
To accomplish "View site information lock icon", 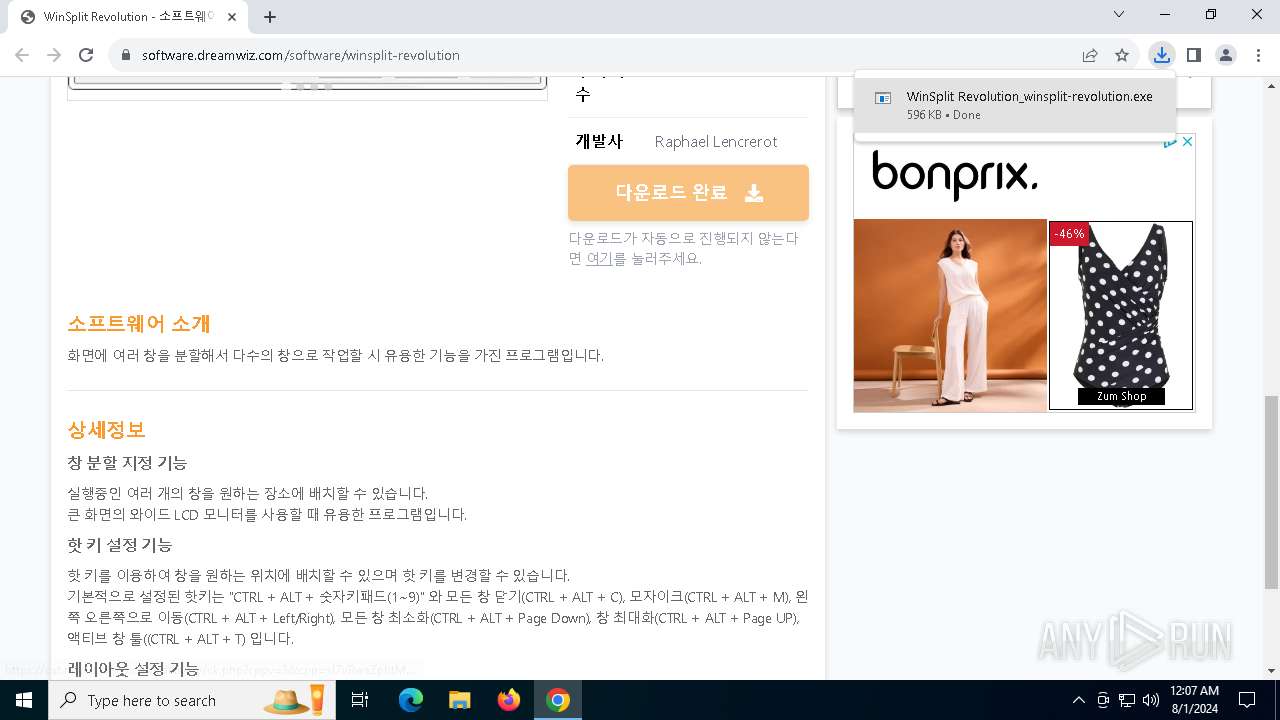I will pos(126,55).
